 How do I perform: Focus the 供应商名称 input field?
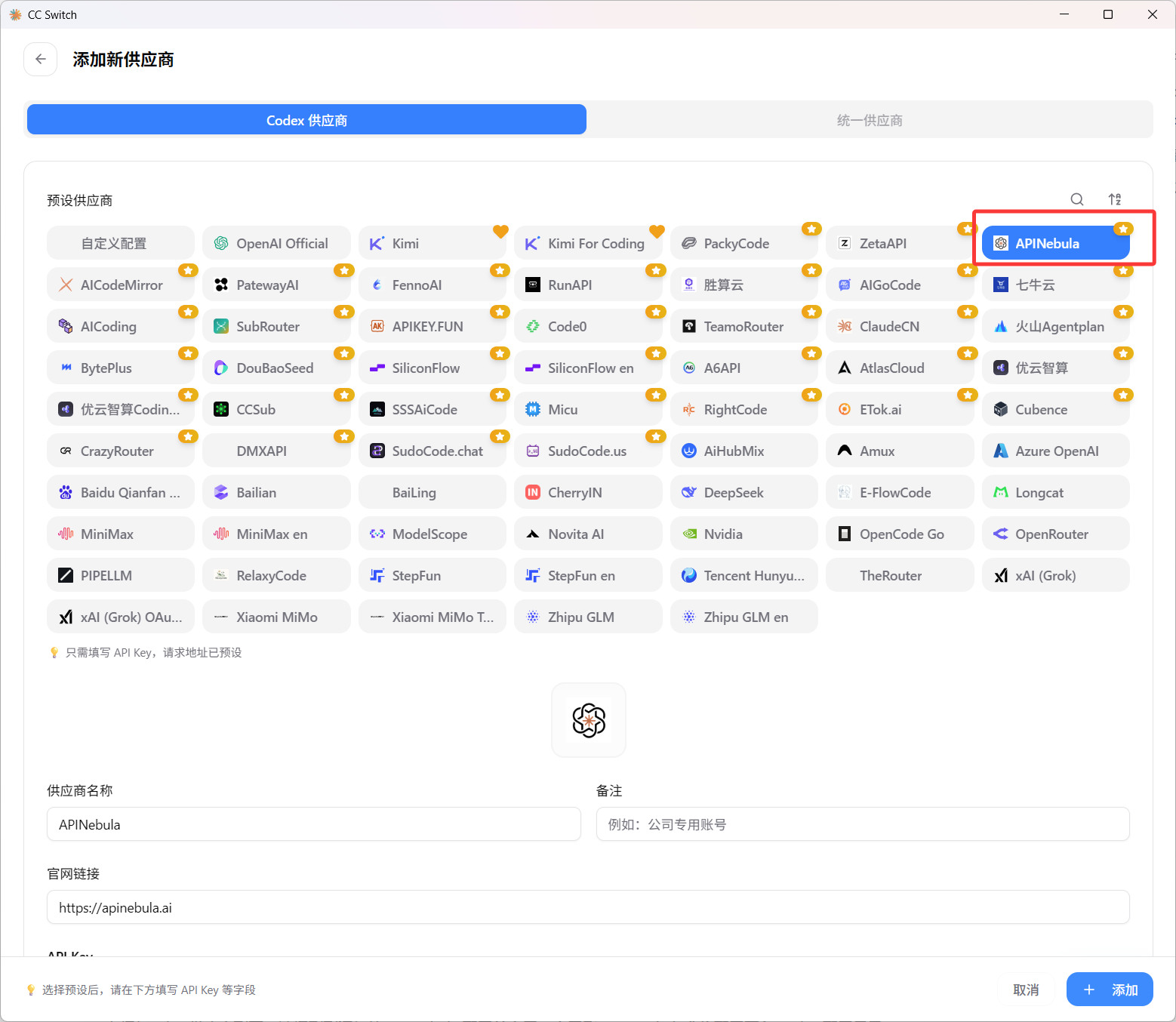314,824
